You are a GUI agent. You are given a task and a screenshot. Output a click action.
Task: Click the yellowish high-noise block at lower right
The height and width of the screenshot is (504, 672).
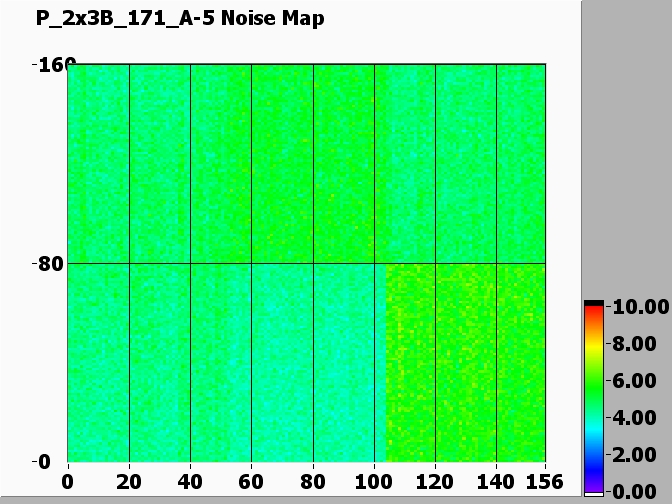coord(465,360)
